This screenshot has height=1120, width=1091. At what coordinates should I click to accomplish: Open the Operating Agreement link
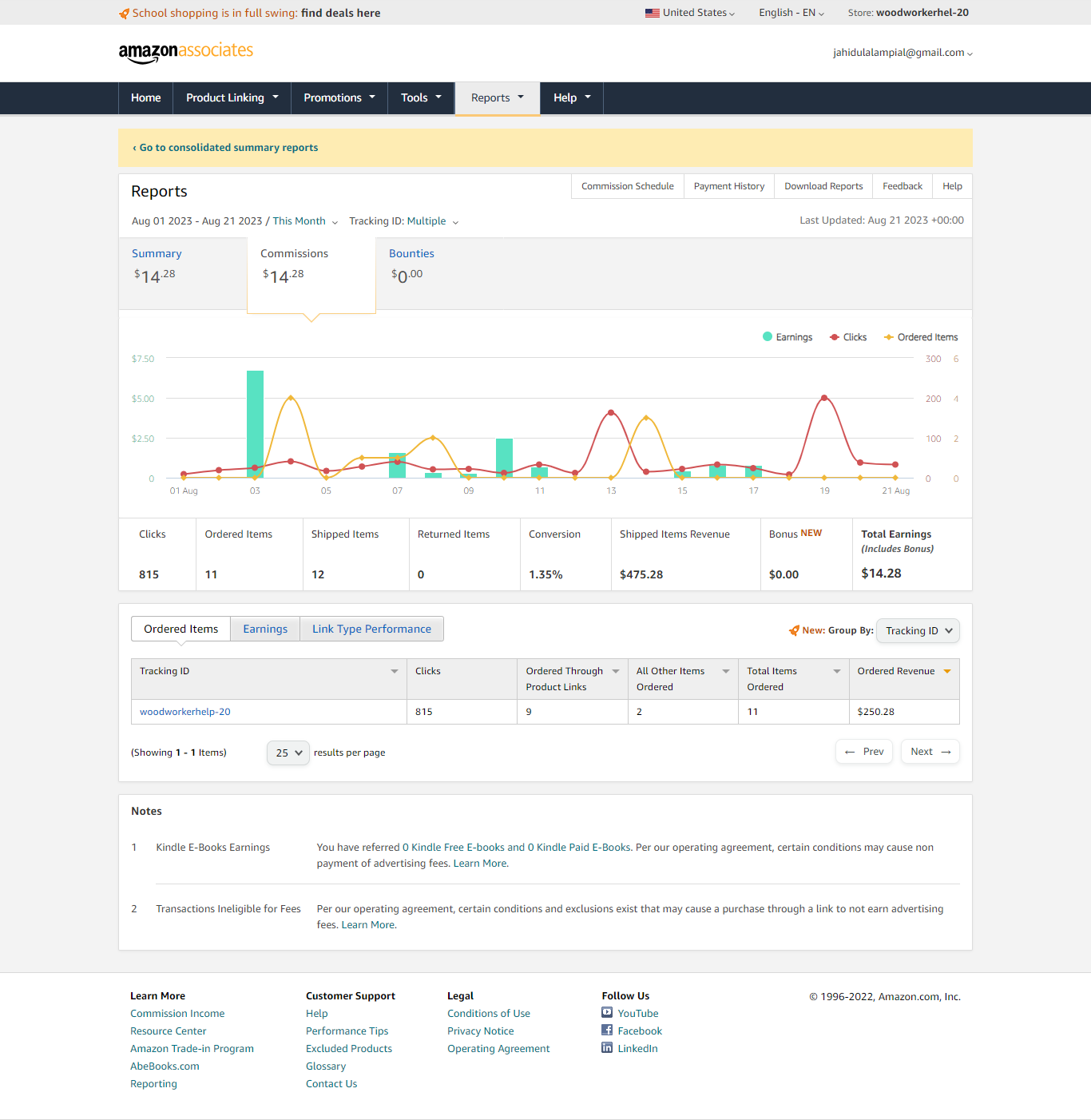(x=498, y=1049)
